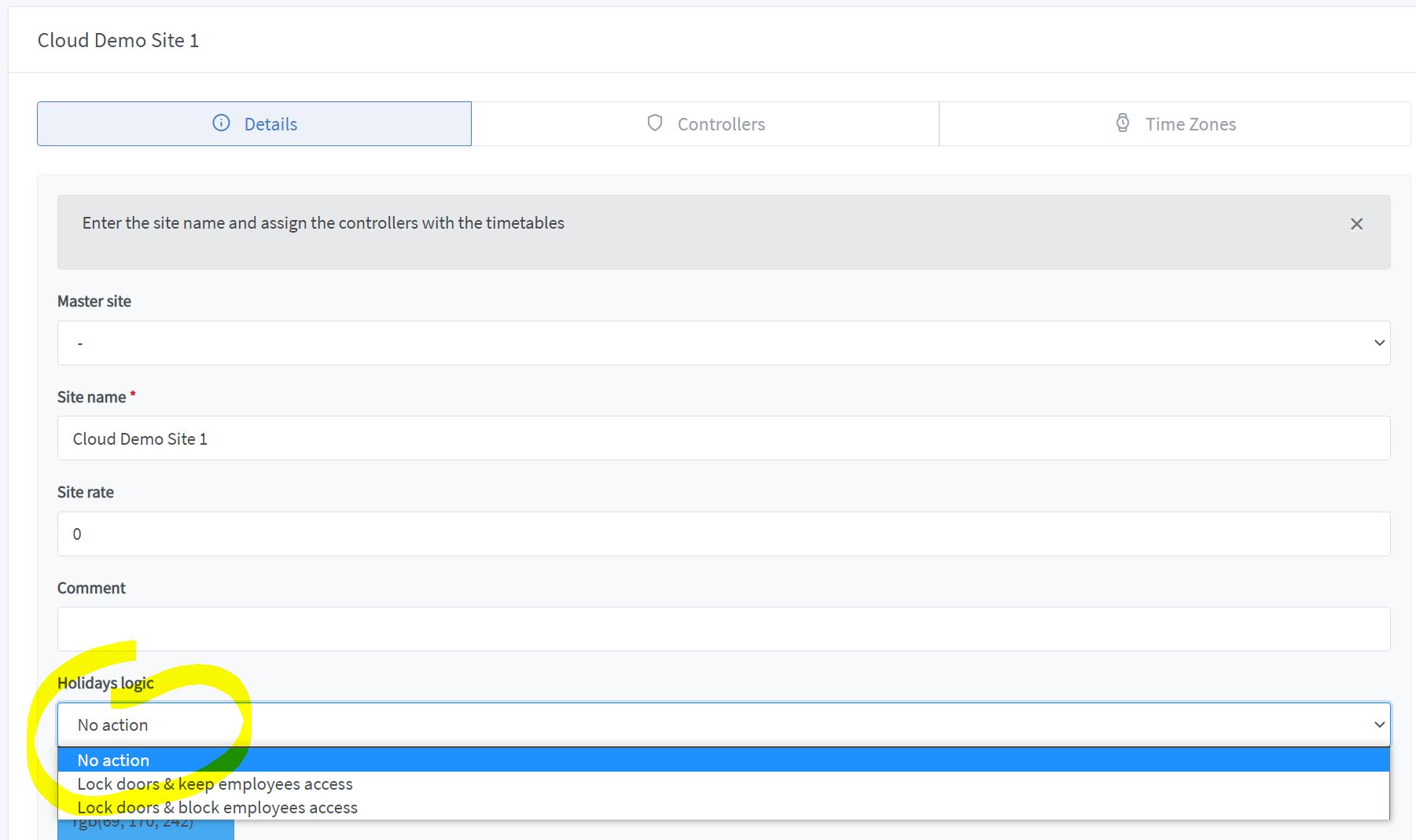1416x840 pixels.
Task: Dismiss the site name instruction banner
Action: (1356, 224)
